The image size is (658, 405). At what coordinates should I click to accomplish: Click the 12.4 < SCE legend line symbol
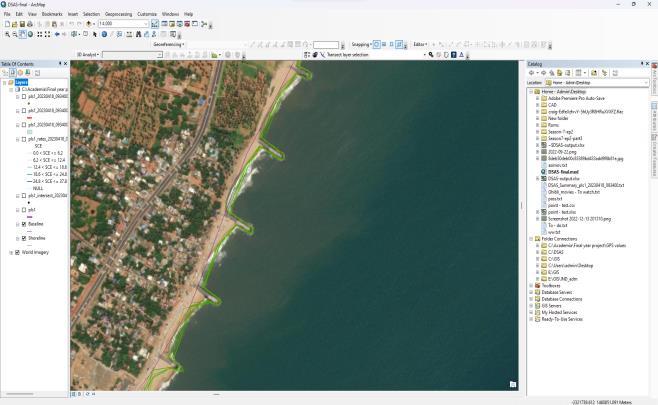coord(27,166)
